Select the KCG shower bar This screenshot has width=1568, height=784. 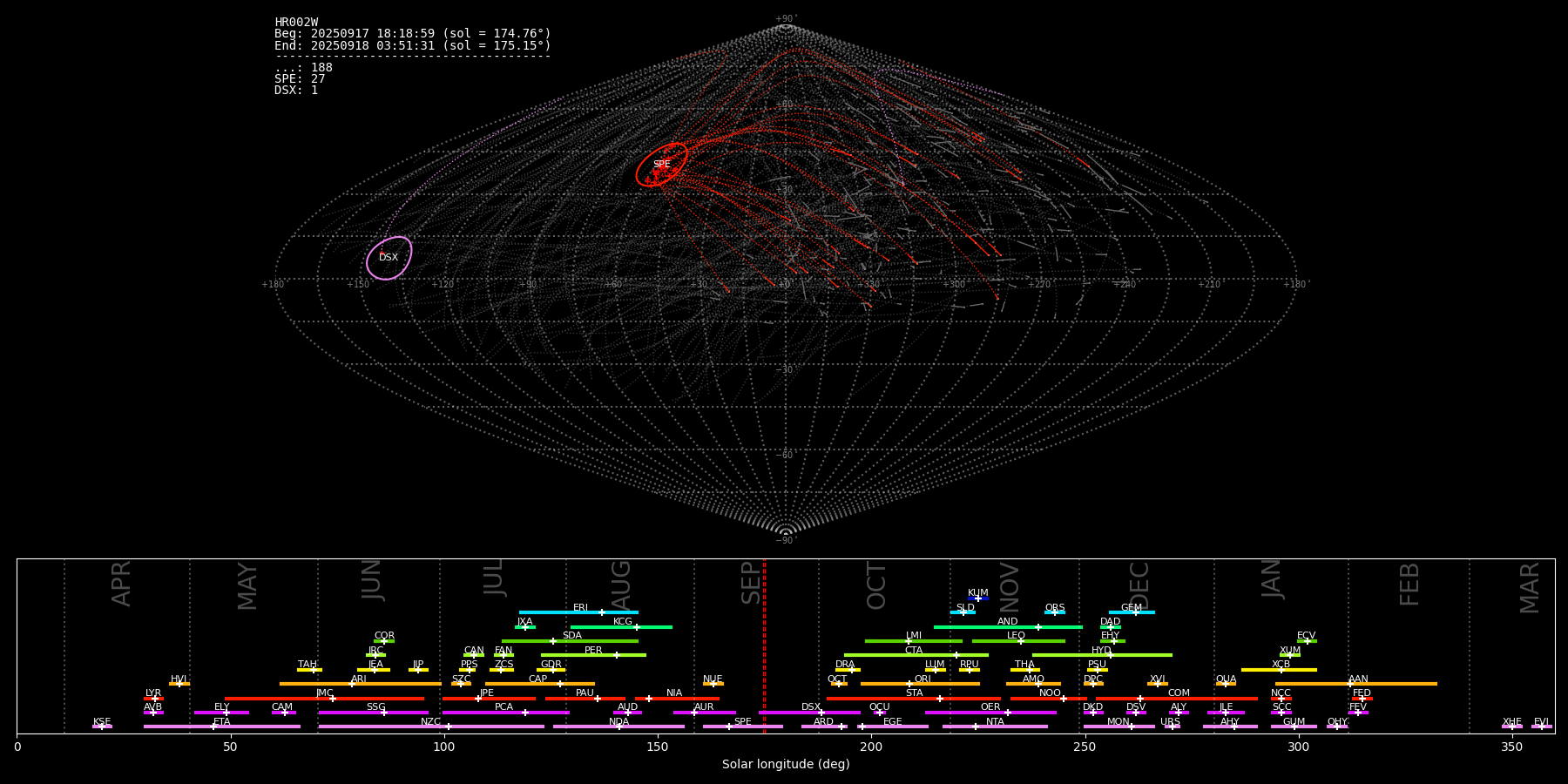621,627
